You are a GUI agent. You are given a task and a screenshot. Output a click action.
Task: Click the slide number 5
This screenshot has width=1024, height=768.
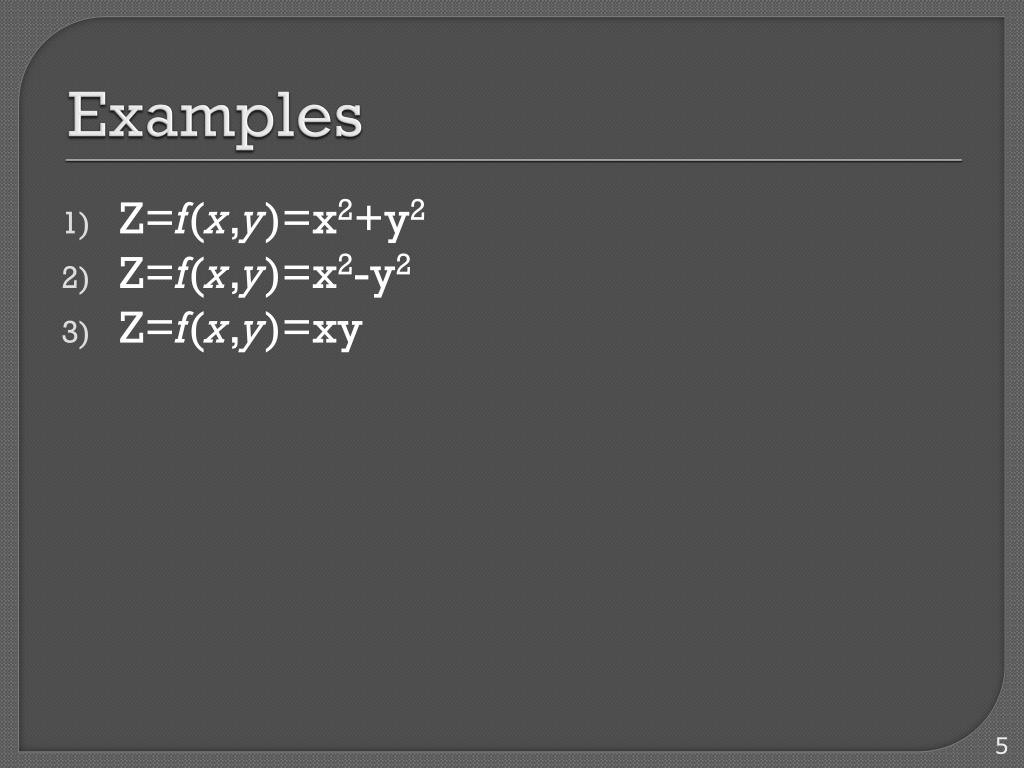1001,745
